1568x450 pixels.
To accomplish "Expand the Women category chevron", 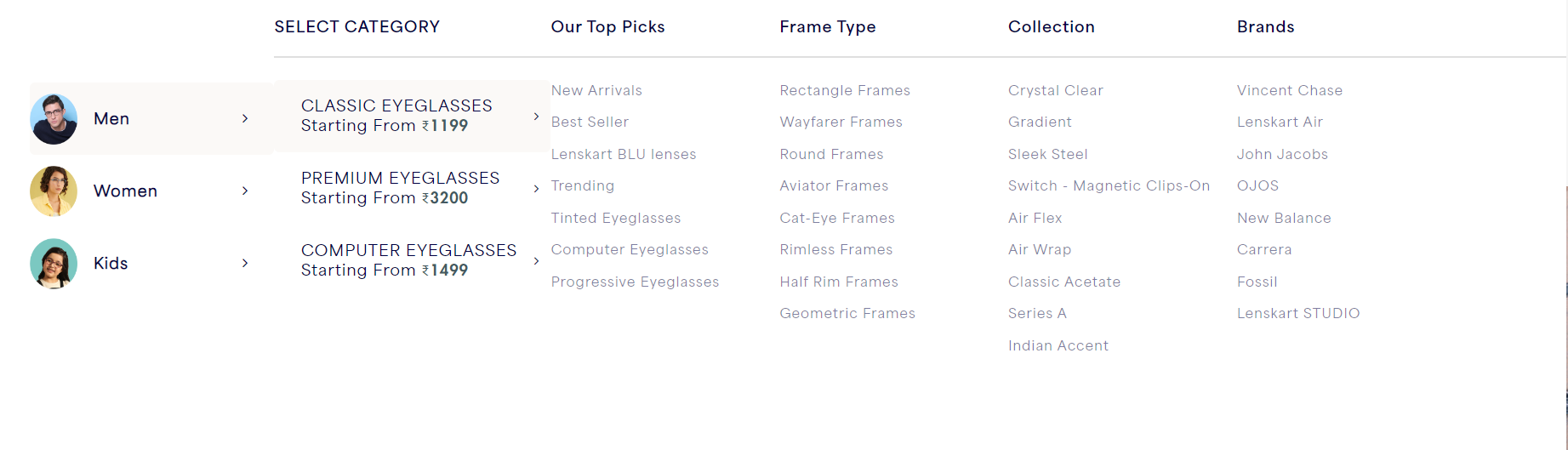I will [245, 191].
